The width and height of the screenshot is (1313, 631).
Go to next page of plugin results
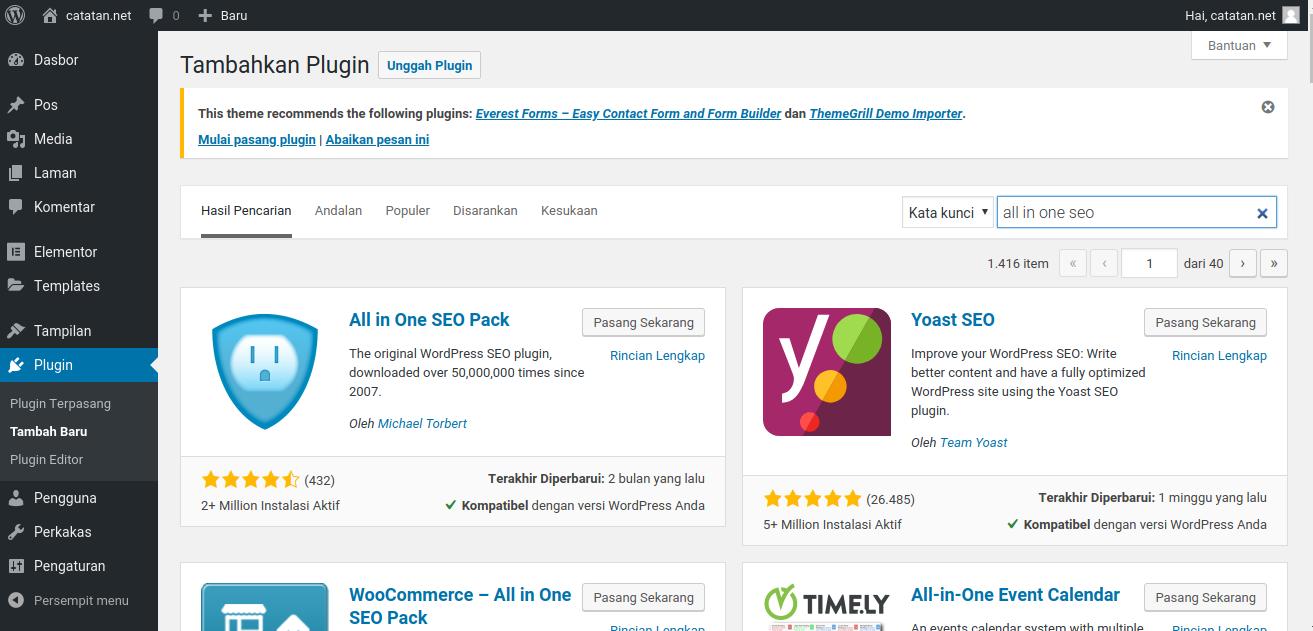point(1242,263)
